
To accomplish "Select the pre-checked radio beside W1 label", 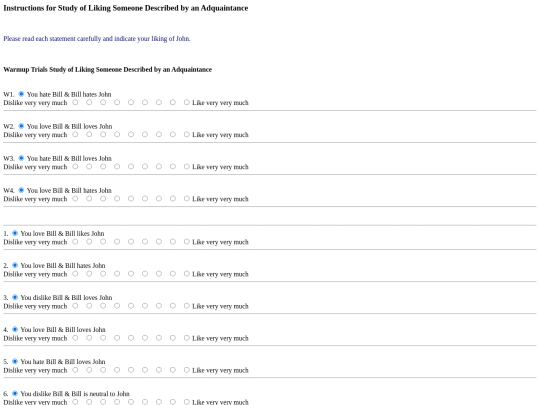I will coord(21,94).
